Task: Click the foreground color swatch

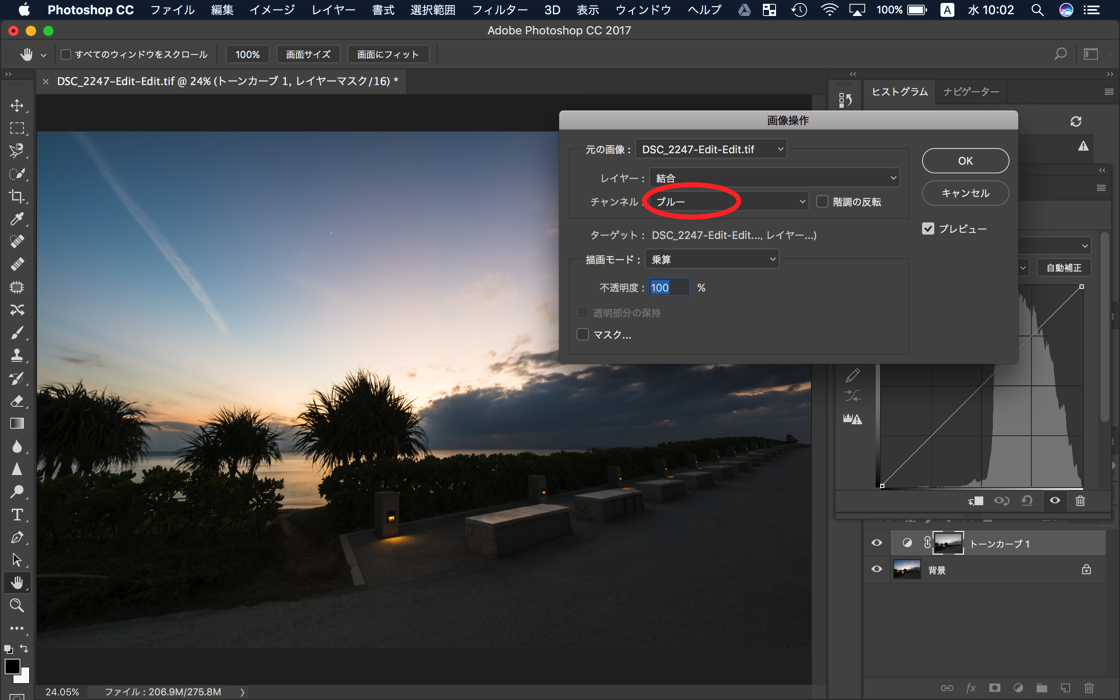Action: pos(11,666)
